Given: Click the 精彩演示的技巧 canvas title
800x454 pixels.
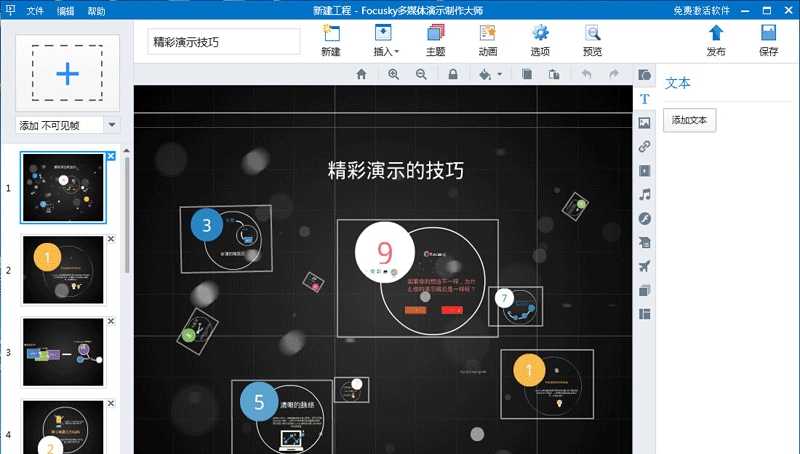Looking at the screenshot, I should pyautogui.click(x=396, y=170).
